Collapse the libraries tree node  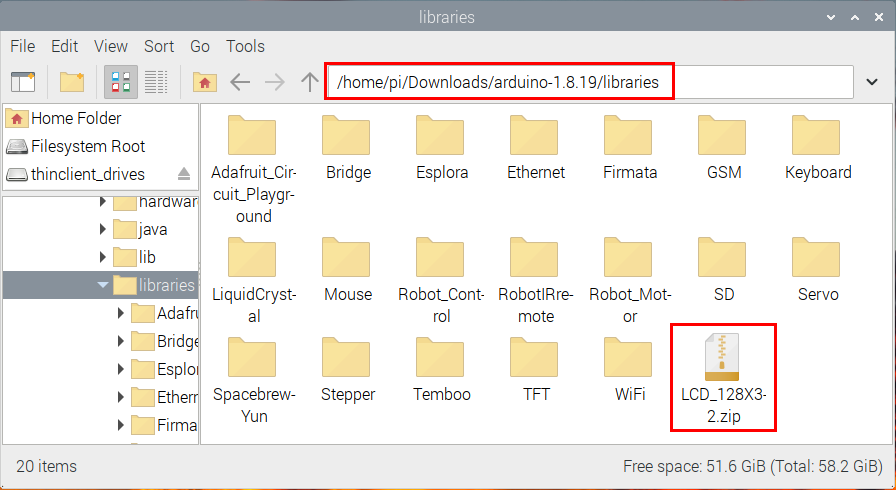pos(102,285)
